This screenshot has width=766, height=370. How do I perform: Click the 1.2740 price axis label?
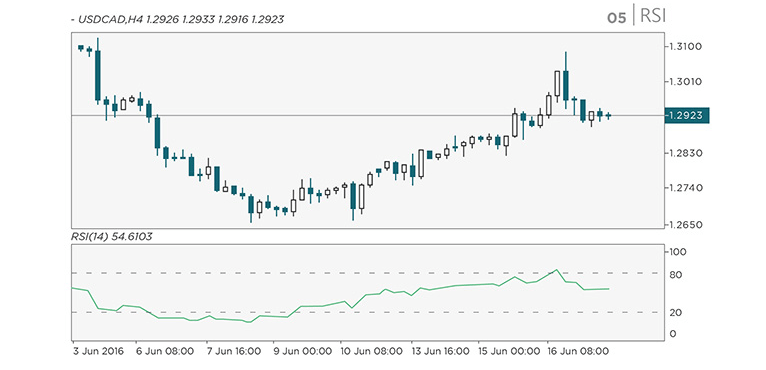687,188
